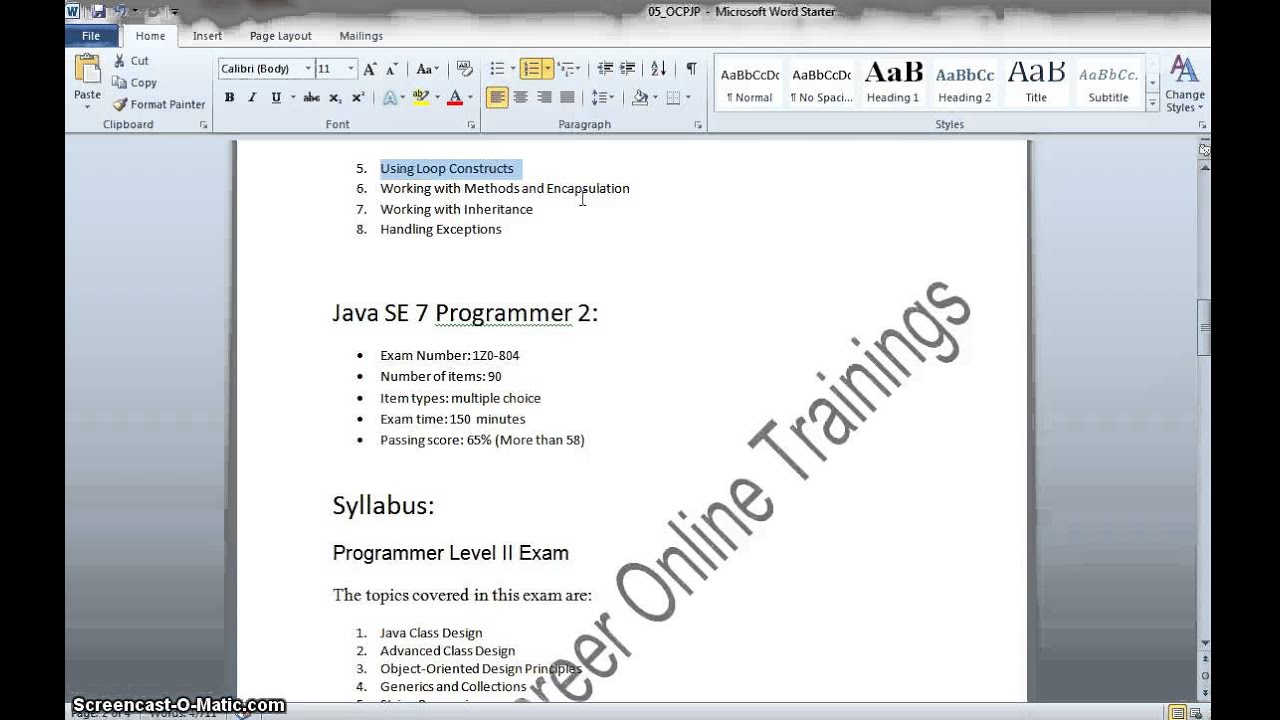The height and width of the screenshot is (720, 1280).
Task: Apply text highlight color
Action: pyautogui.click(x=421, y=98)
